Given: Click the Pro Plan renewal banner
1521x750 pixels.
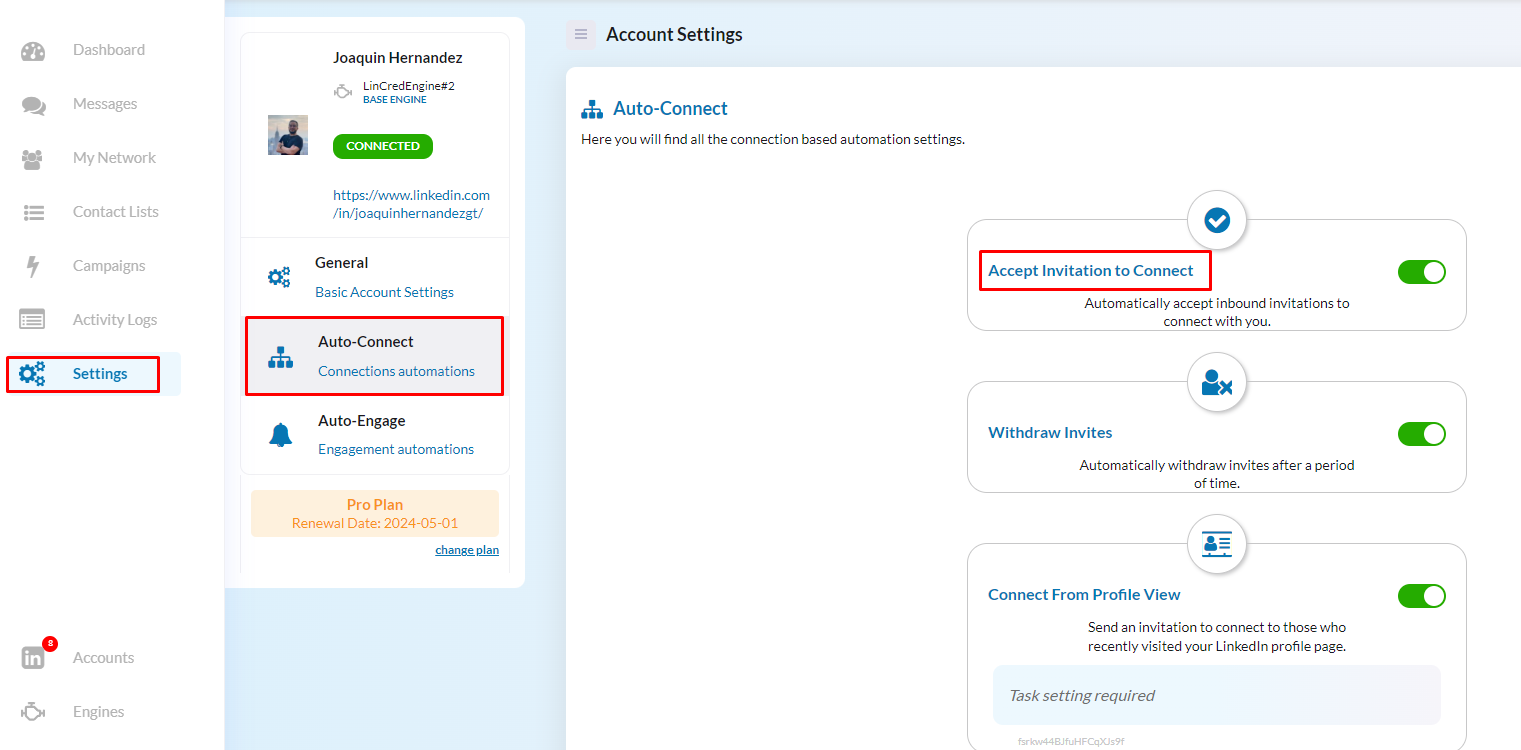Looking at the screenshot, I should (375, 514).
